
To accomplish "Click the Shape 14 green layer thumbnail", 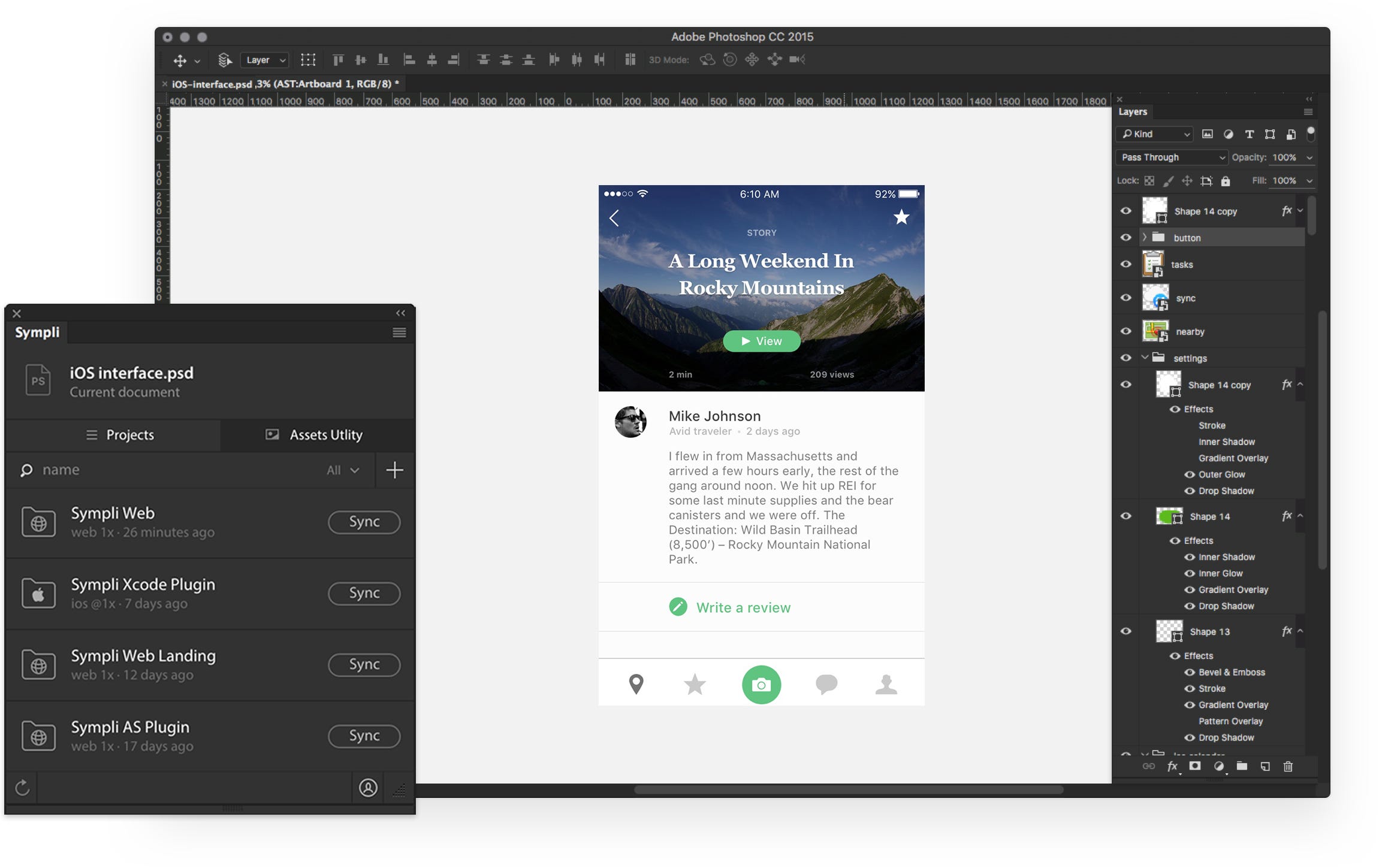I will pos(1169,516).
